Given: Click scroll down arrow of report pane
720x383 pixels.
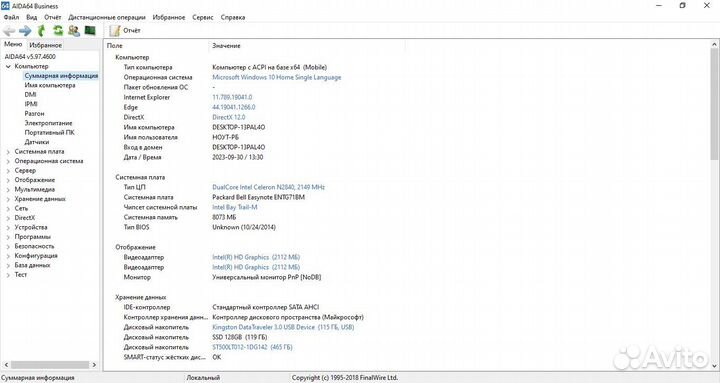Looking at the screenshot, I should [x=714, y=366].
